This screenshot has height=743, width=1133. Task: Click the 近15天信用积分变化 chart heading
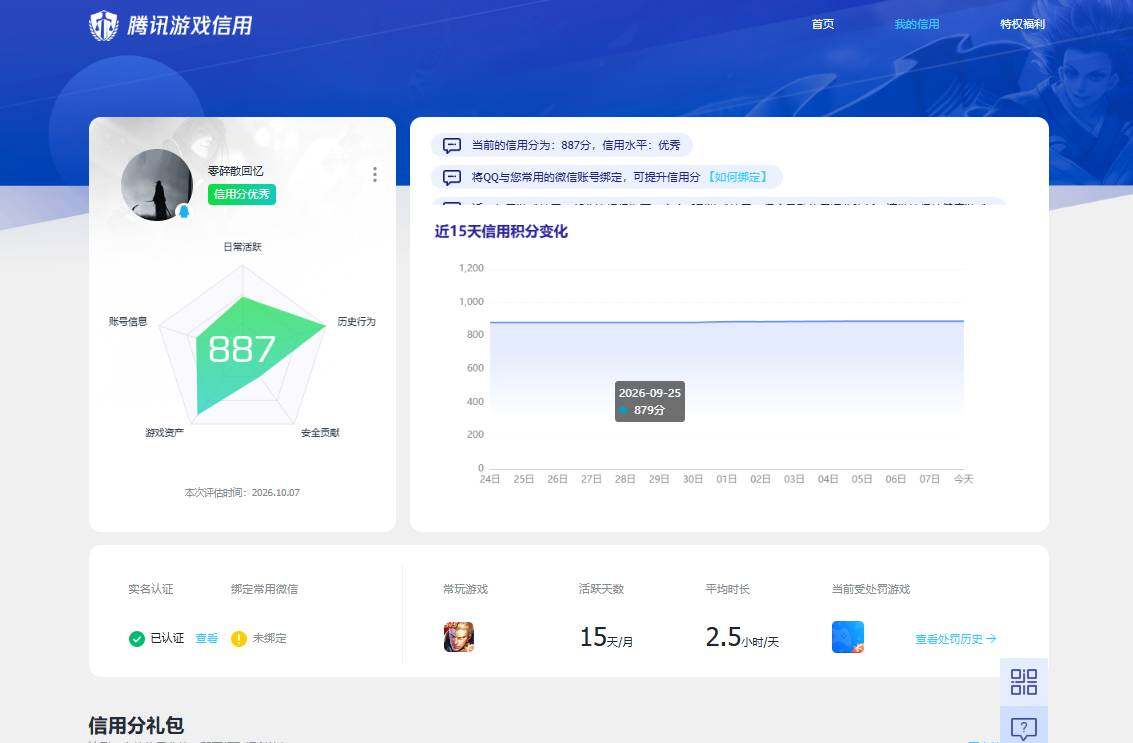point(501,231)
